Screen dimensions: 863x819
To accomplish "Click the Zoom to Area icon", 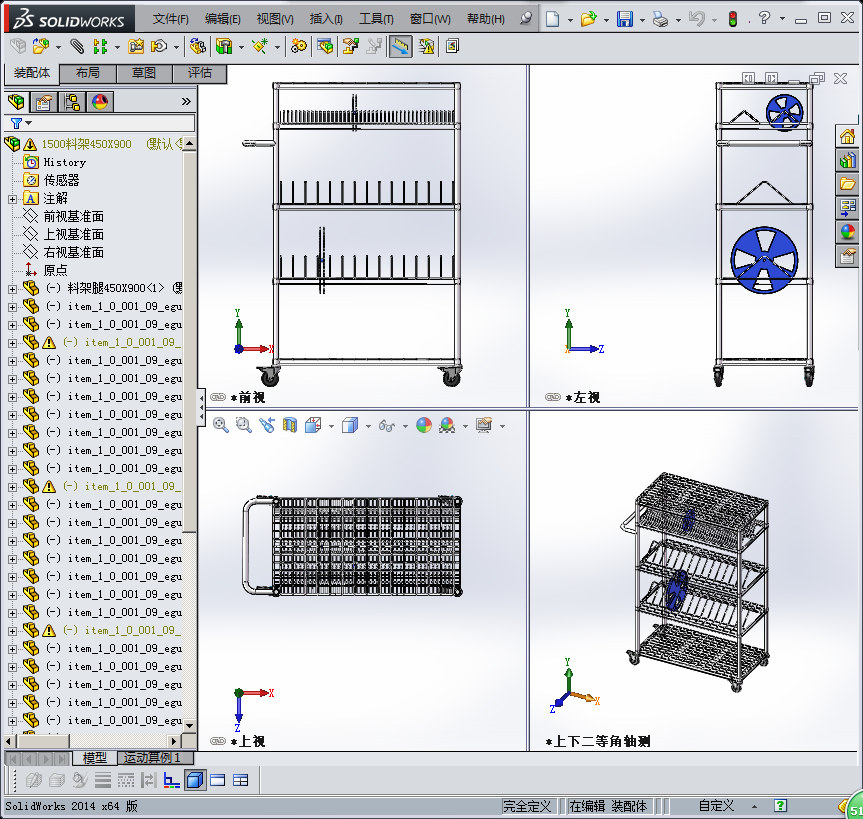I will 243,425.
